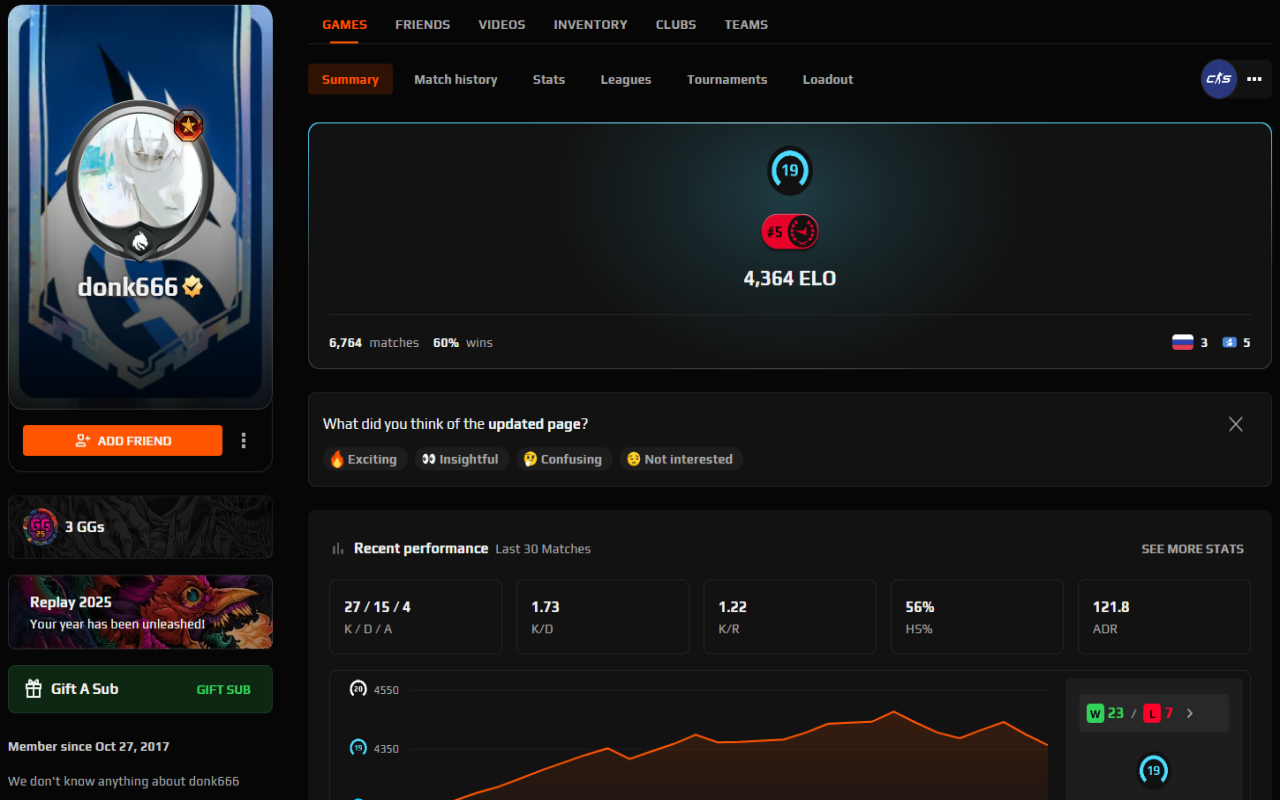
Task: Expand the wins and losses chevron arrow
Action: click(1190, 713)
